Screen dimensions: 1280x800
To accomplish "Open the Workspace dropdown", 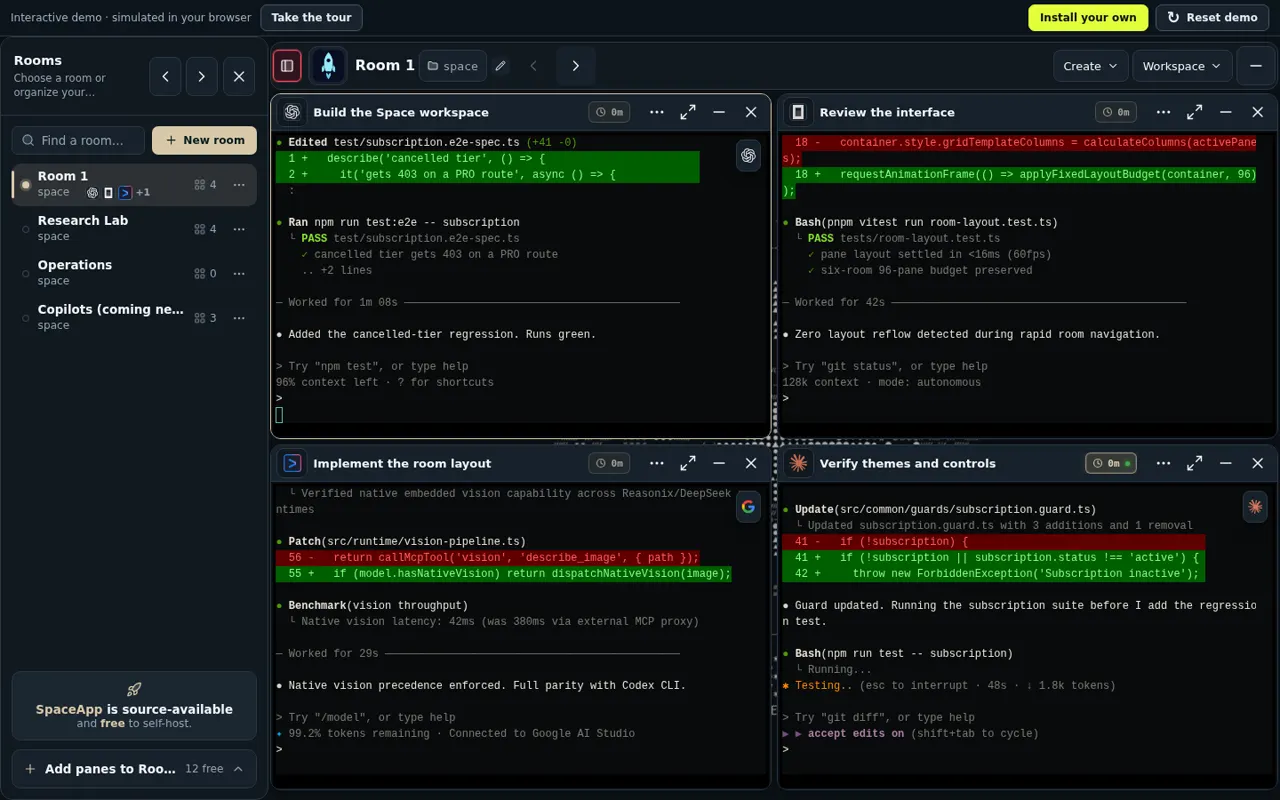I will click(1182, 66).
